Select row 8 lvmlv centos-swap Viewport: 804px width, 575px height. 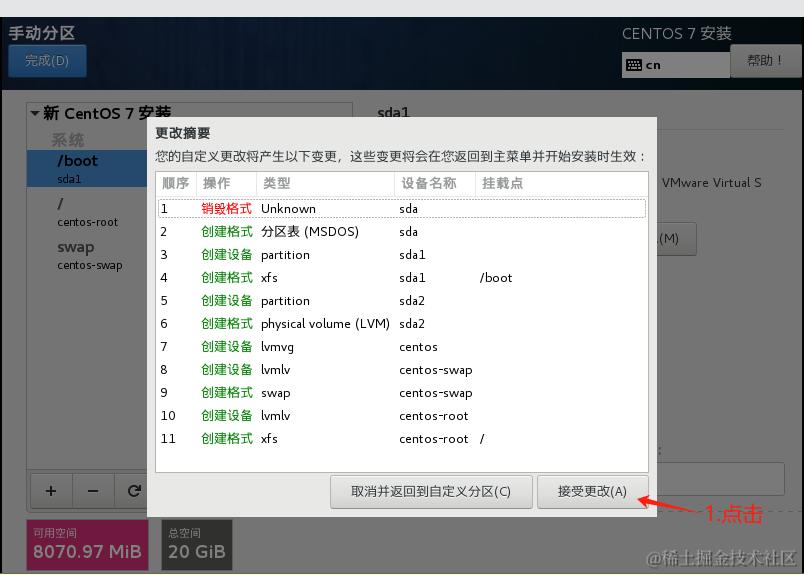pyautogui.click(x=402, y=370)
